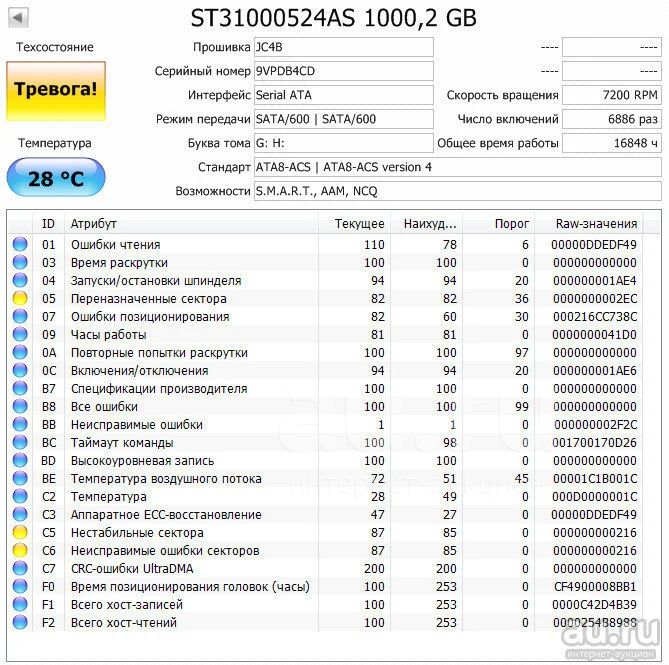Click status icon for Температура воздушного потока

pos(20,478)
